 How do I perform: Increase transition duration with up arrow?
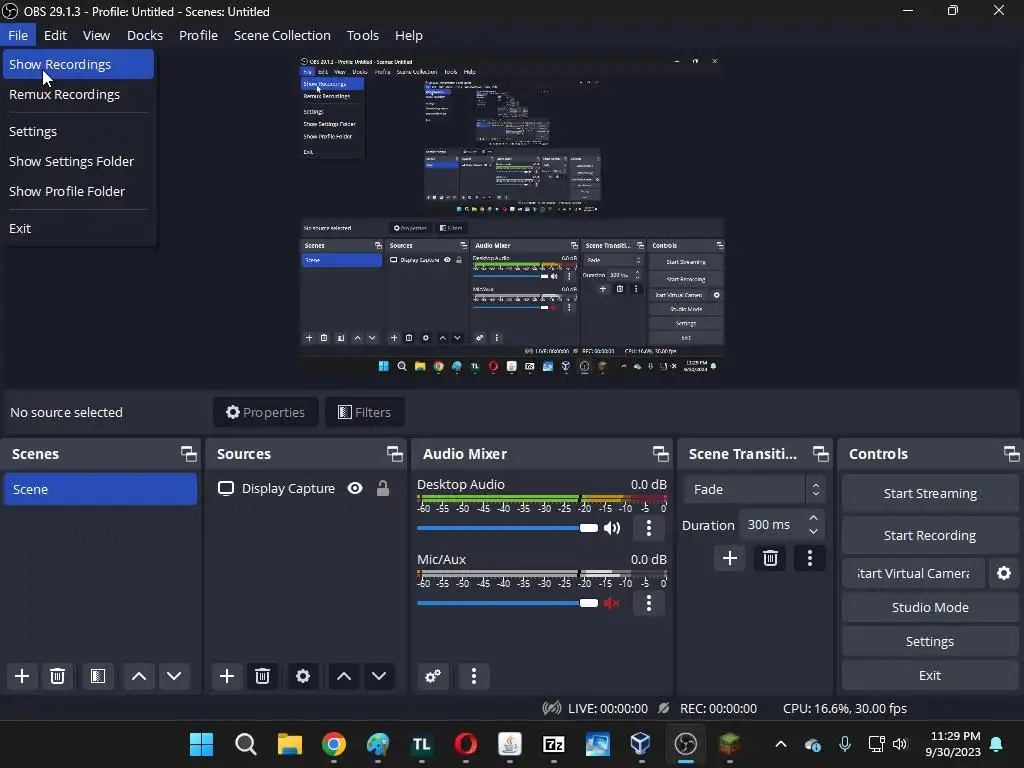813,518
